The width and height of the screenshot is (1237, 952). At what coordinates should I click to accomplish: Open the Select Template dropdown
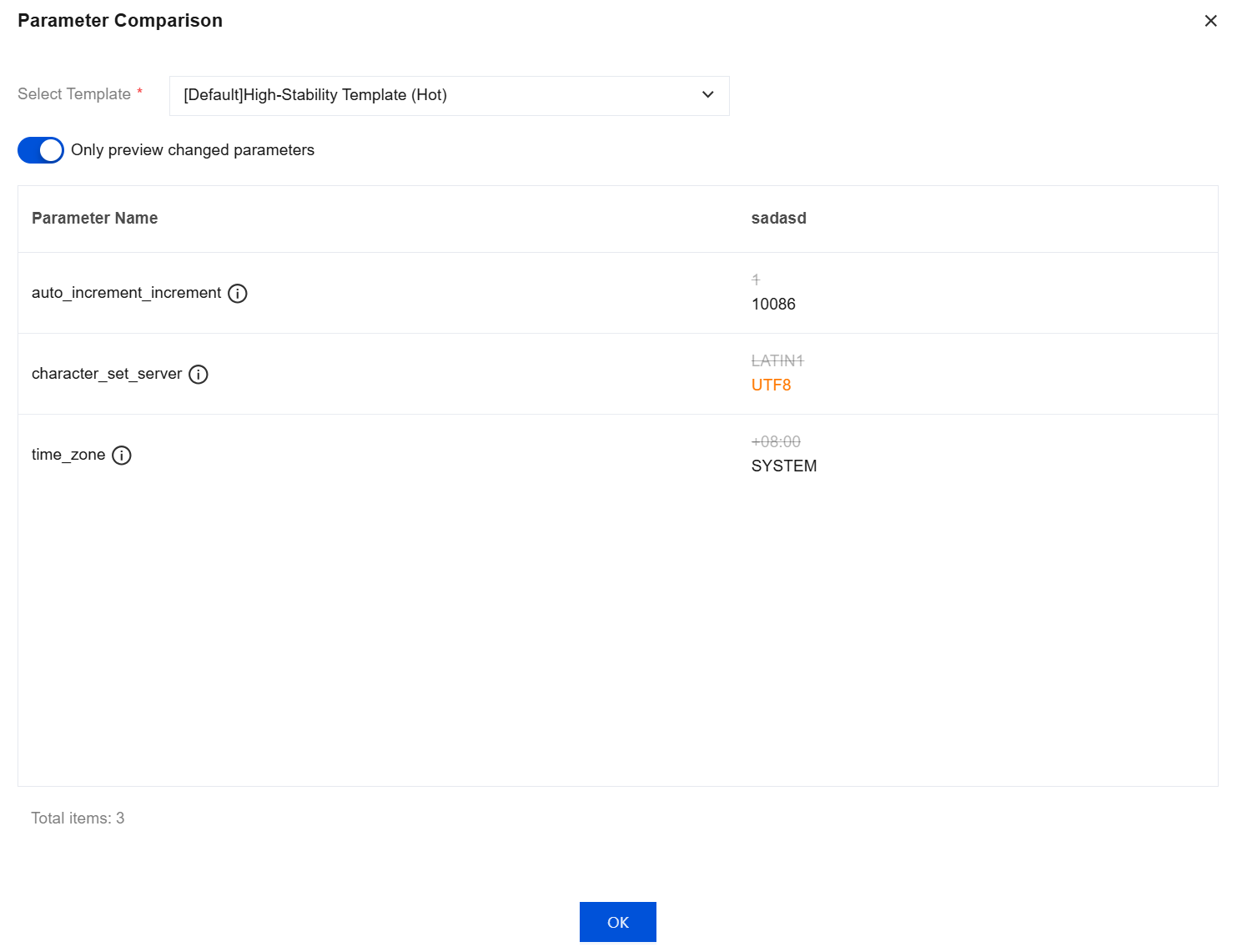pos(449,96)
